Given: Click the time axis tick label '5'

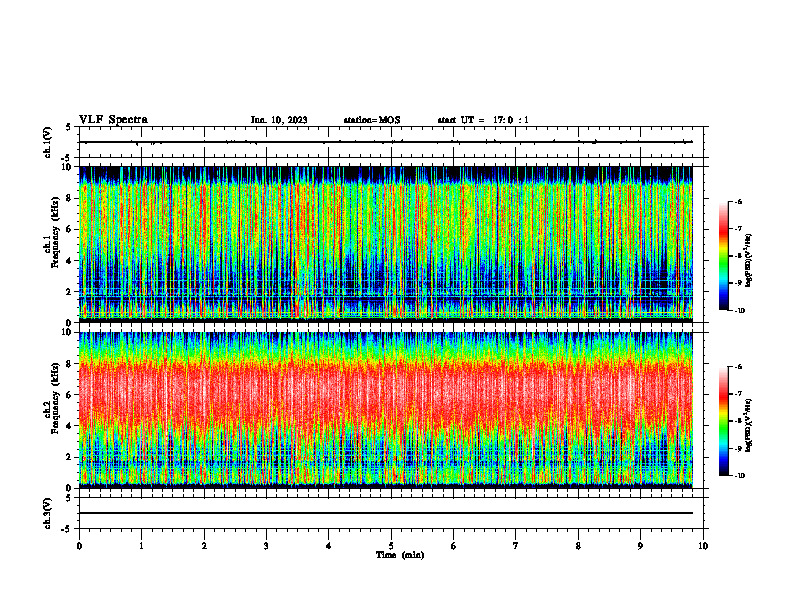Looking at the screenshot, I should 391,546.
